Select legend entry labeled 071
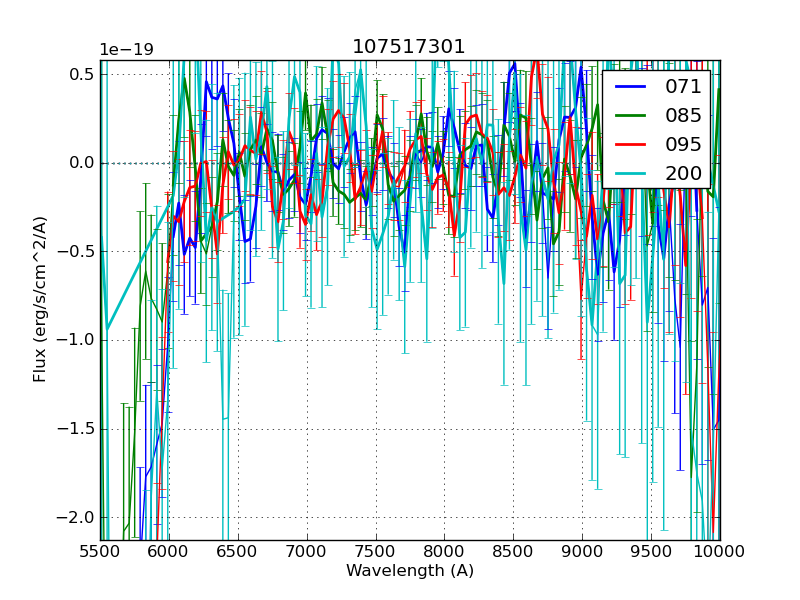The image size is (800, 600). (x=683, y=86)
